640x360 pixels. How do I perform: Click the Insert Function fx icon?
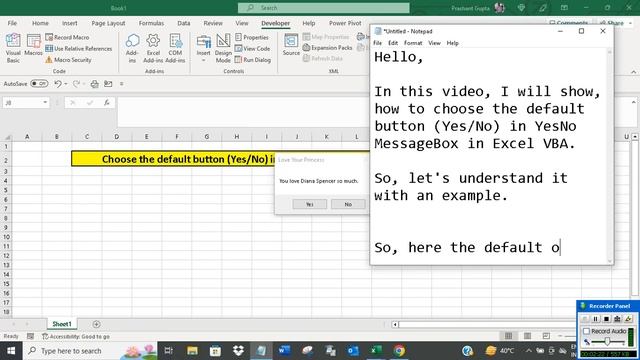[x=107, y=102]
